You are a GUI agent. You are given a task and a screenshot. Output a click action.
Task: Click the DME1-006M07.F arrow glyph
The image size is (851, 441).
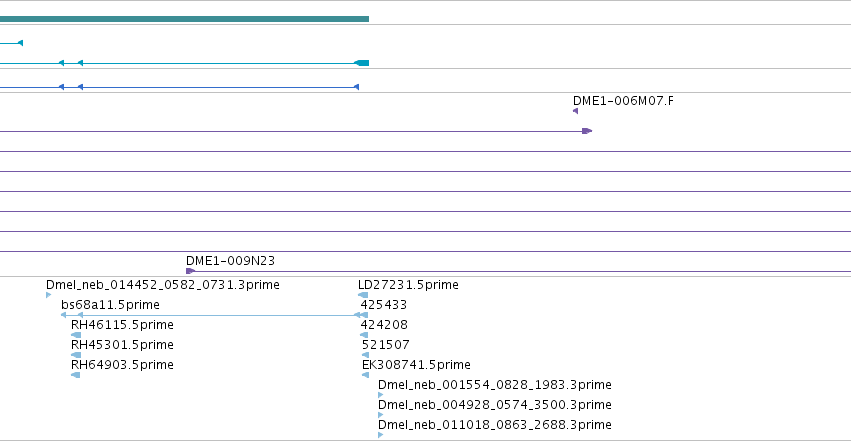(575, 111)
